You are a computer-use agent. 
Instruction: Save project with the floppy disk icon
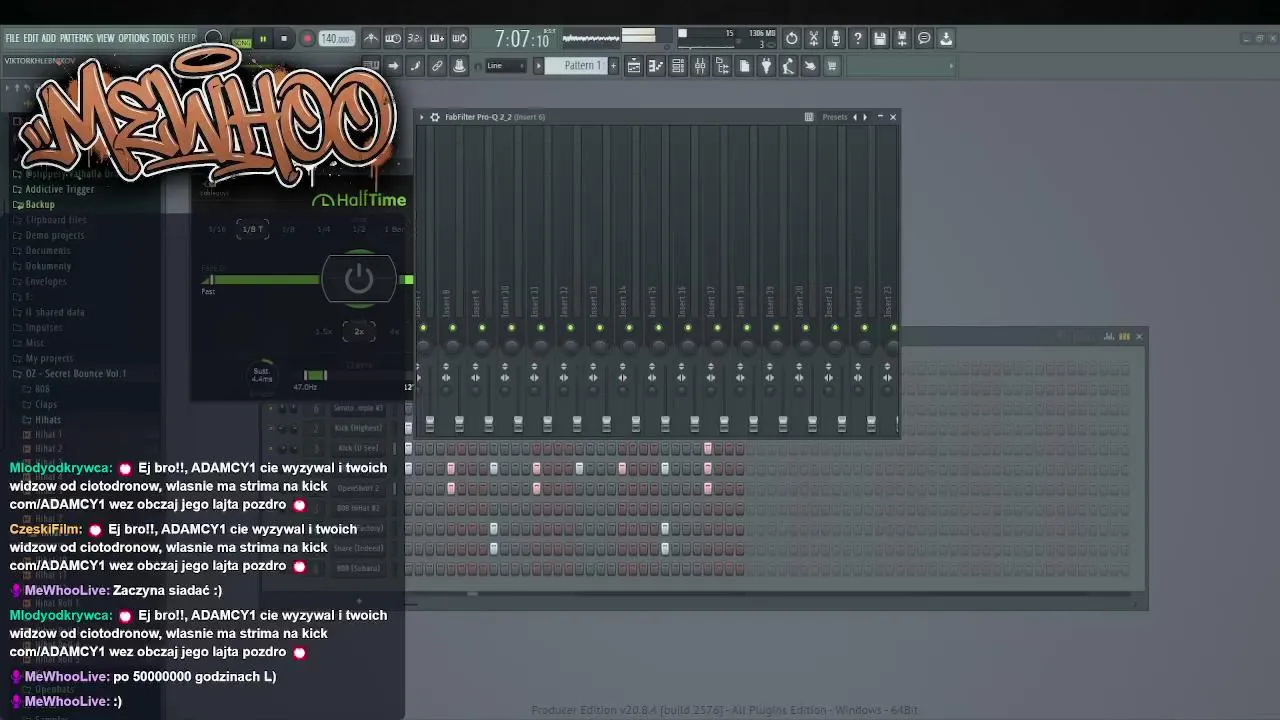pyautogui.click(x=880, y=38)
